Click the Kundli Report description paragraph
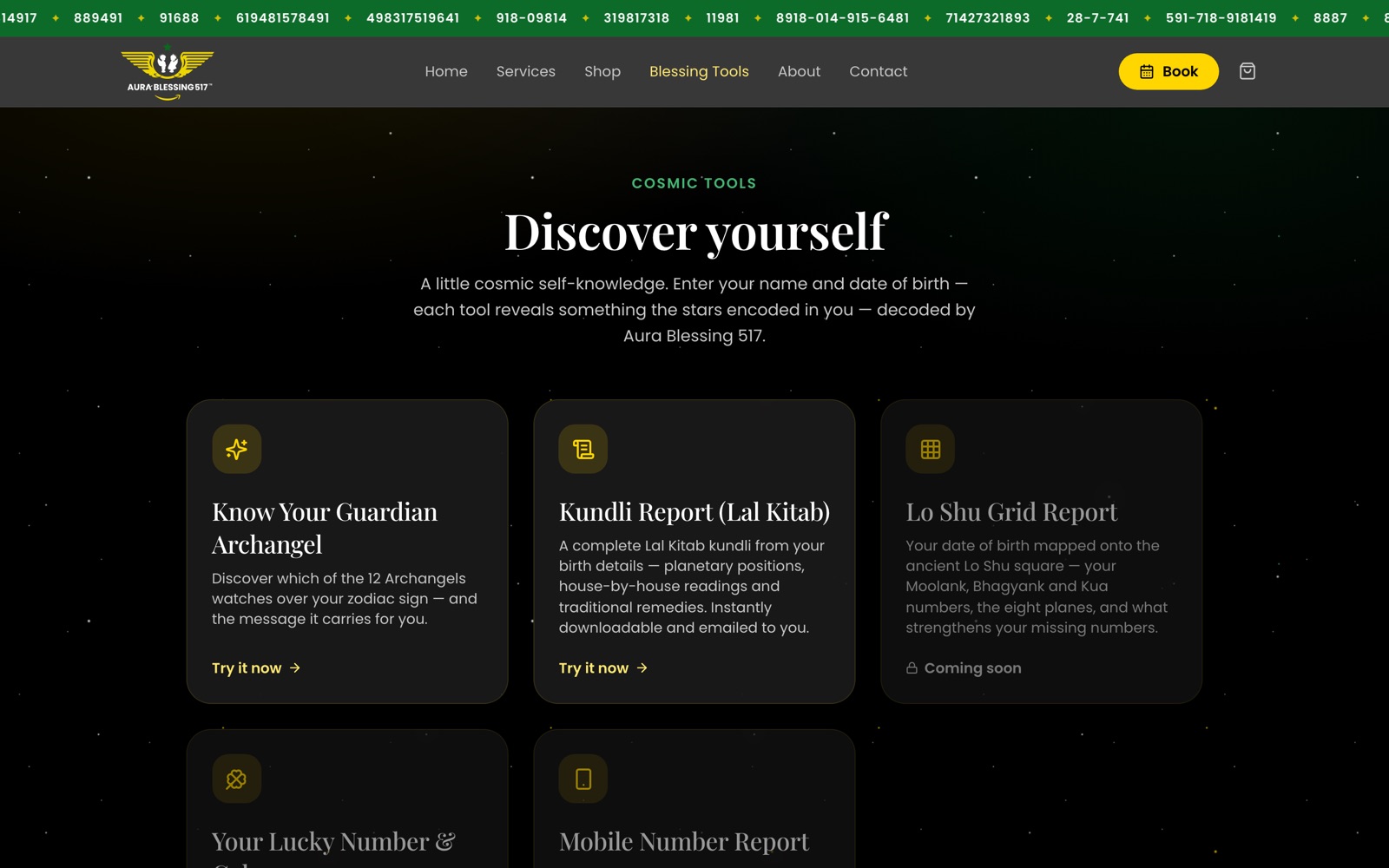The image size is (1389, 868). [692, 587]
